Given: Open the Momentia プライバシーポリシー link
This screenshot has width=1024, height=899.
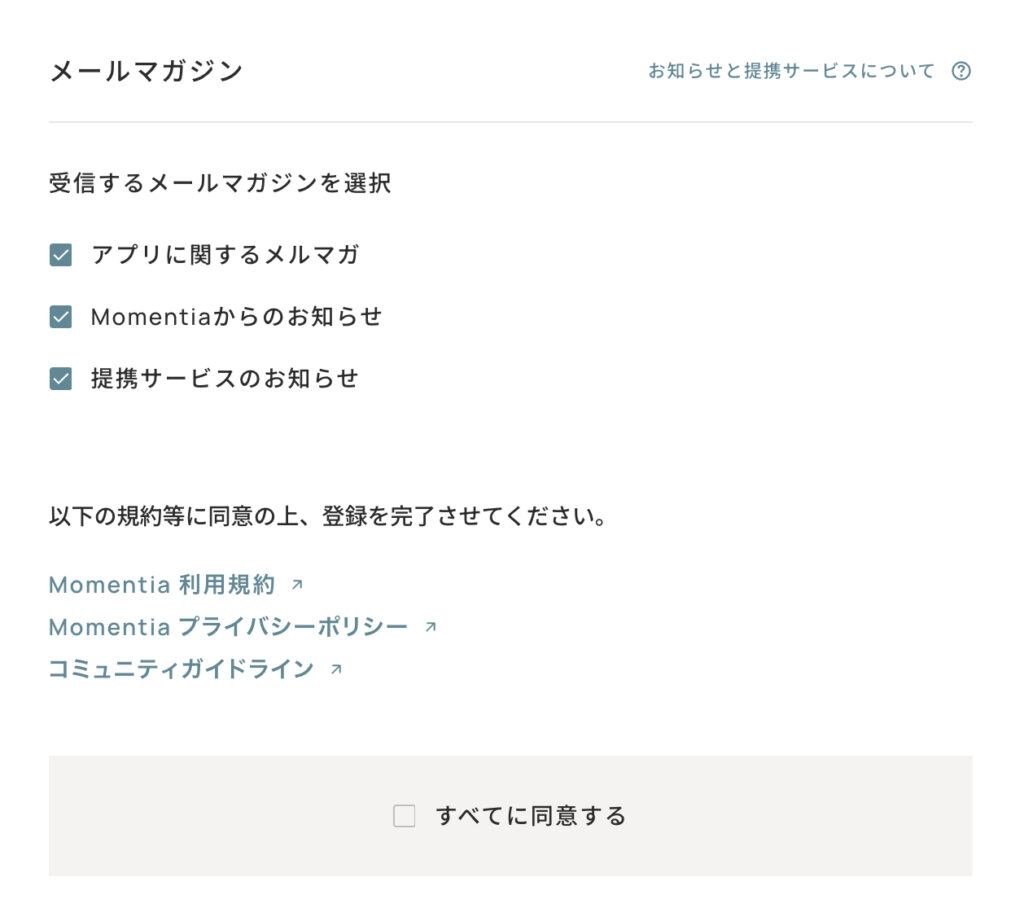Looking at the screenshot, I should pos(228,627).
